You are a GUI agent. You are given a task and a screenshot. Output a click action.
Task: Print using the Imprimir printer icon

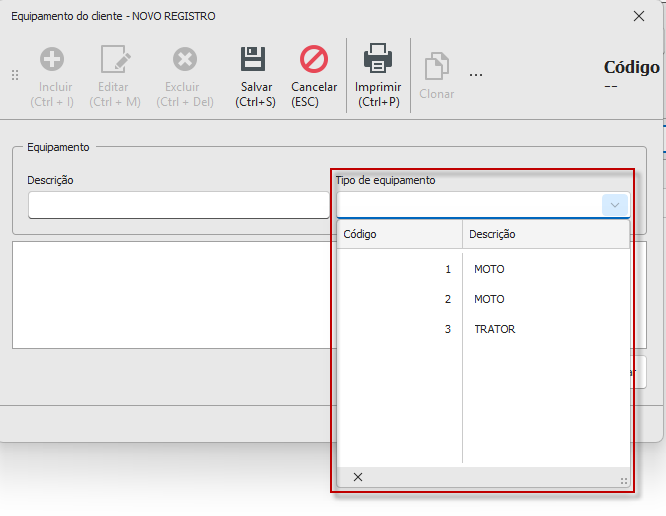tap(378, 58)
